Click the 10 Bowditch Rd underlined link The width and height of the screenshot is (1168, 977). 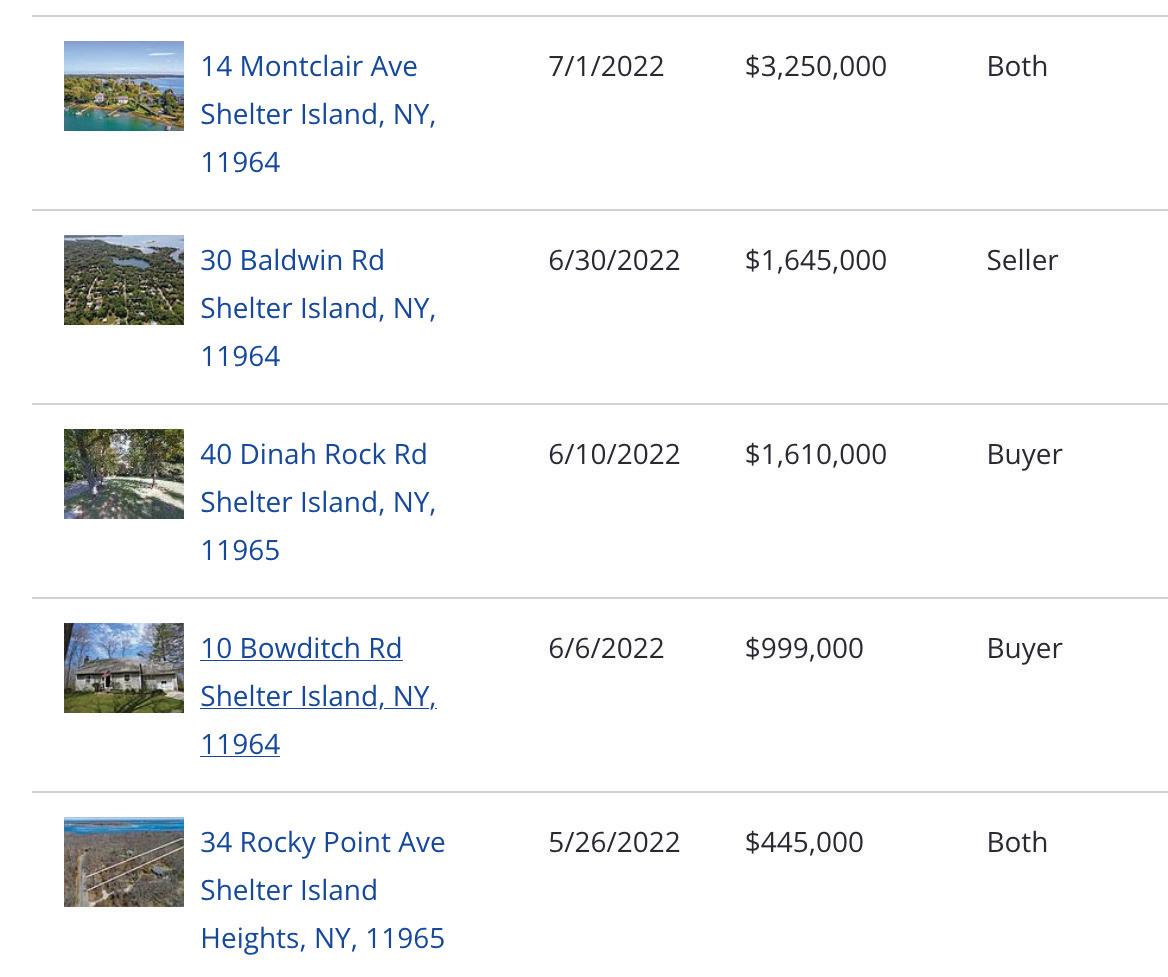301,648
